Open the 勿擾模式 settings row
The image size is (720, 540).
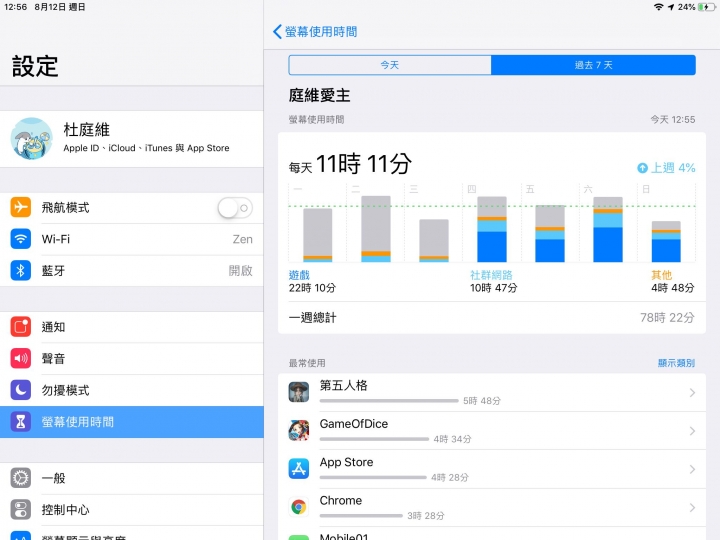(132, 390)
